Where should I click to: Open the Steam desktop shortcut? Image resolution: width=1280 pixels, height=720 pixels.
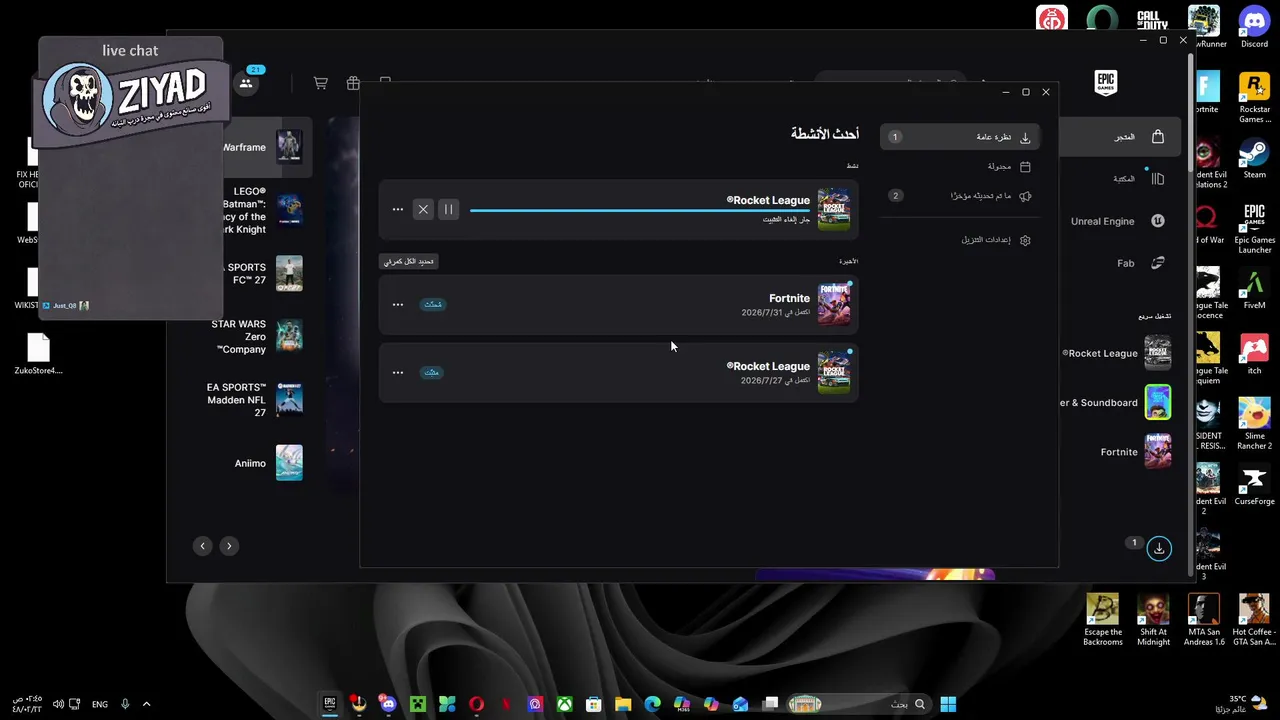tap(1254, 158)
